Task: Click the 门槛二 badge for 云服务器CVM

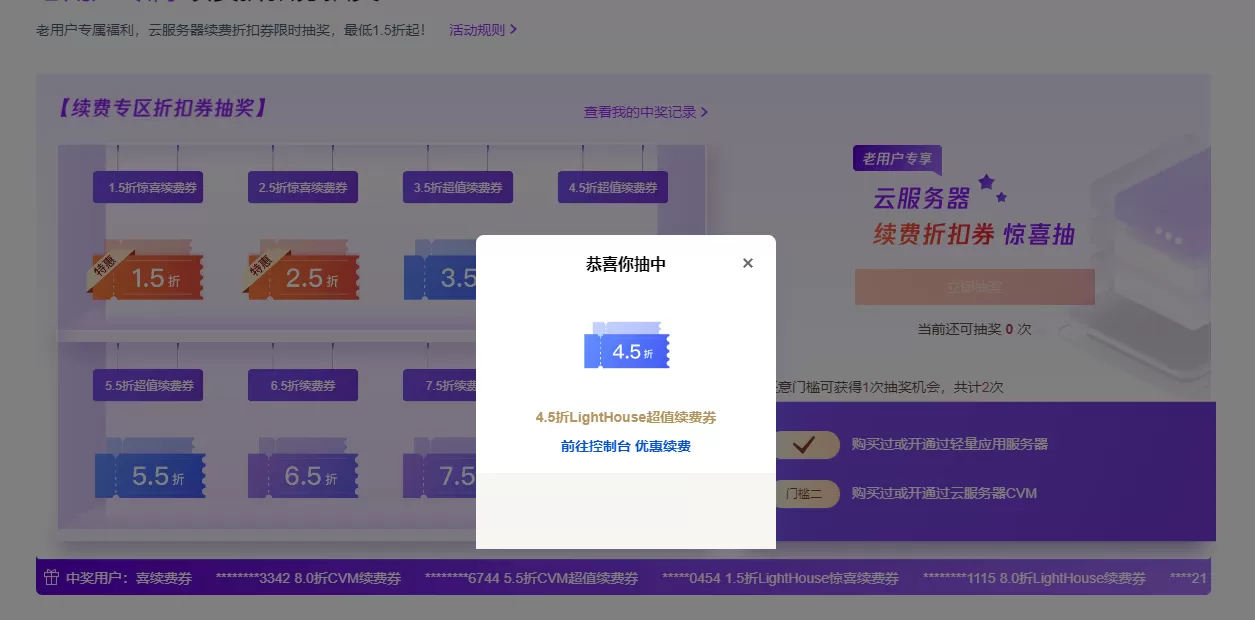Action: [806, 493]
